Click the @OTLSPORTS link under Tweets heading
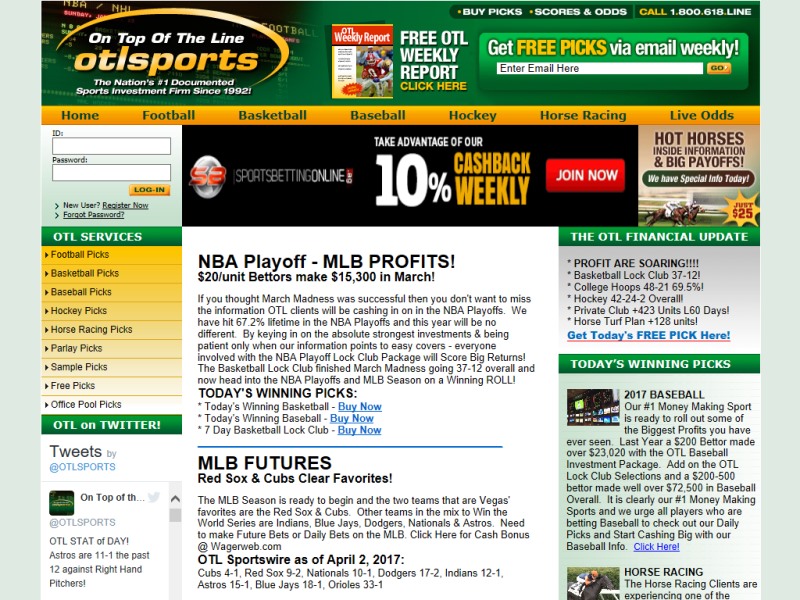Screen dimensions: 800x600 click(x=82, y=467)
